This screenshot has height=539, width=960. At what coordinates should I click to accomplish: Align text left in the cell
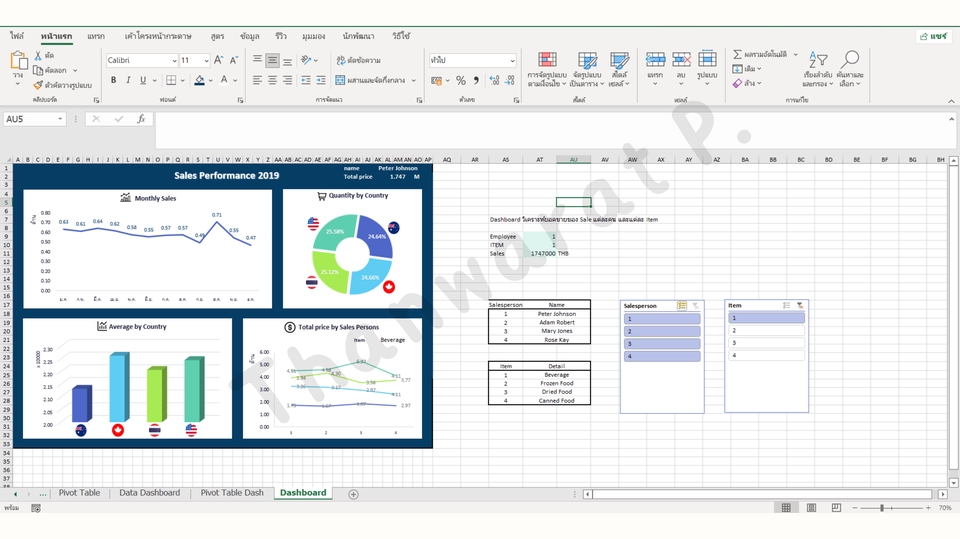[x=257, y=80]
